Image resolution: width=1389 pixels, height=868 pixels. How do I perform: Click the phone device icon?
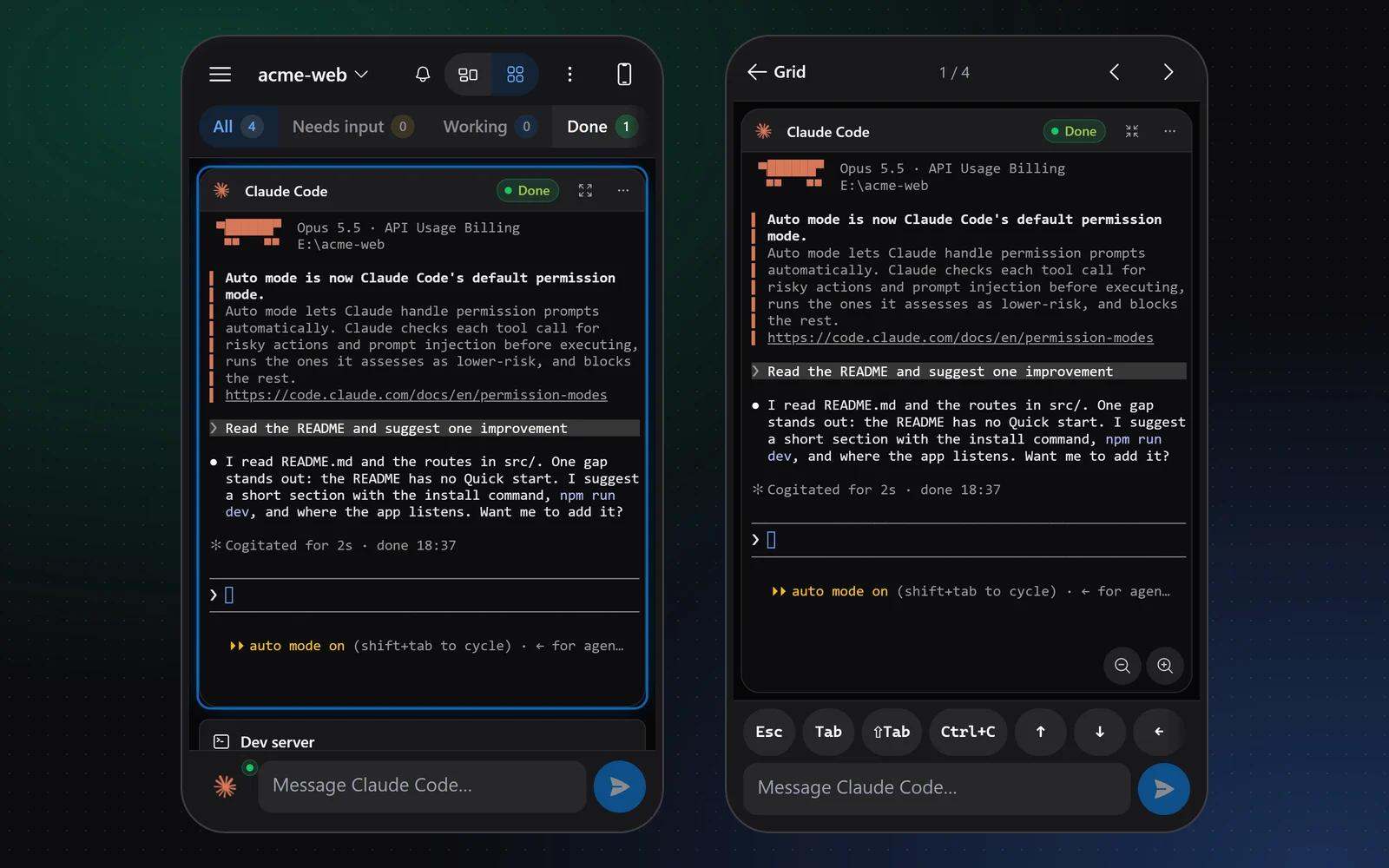click(x=624, y=75)
